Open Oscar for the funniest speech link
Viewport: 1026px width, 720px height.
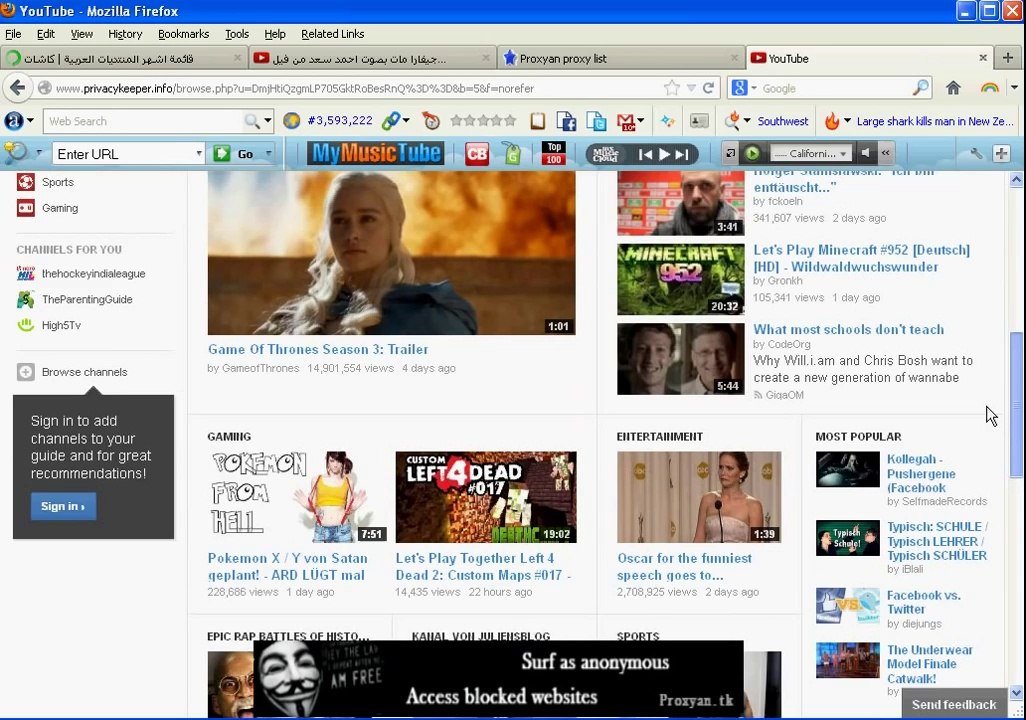(x=684, y=567)
